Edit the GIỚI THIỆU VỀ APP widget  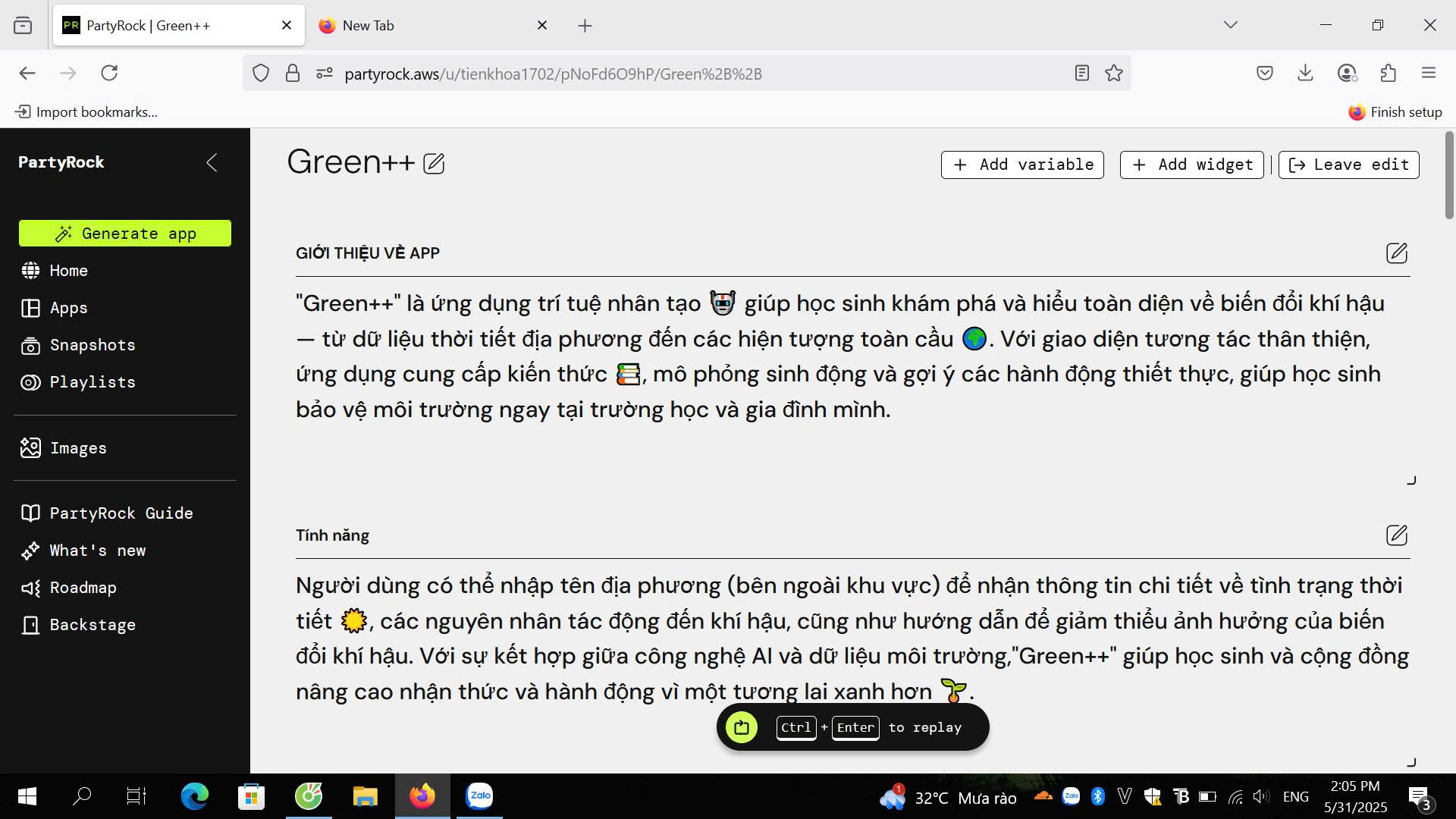pos(1398,253)
